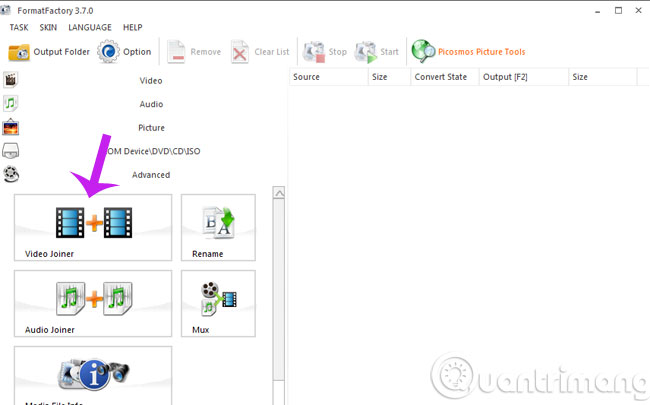The image size is (650, 405).
Task: Open the Picosmos Picture Tools link
Action: (x=482, y=52)
